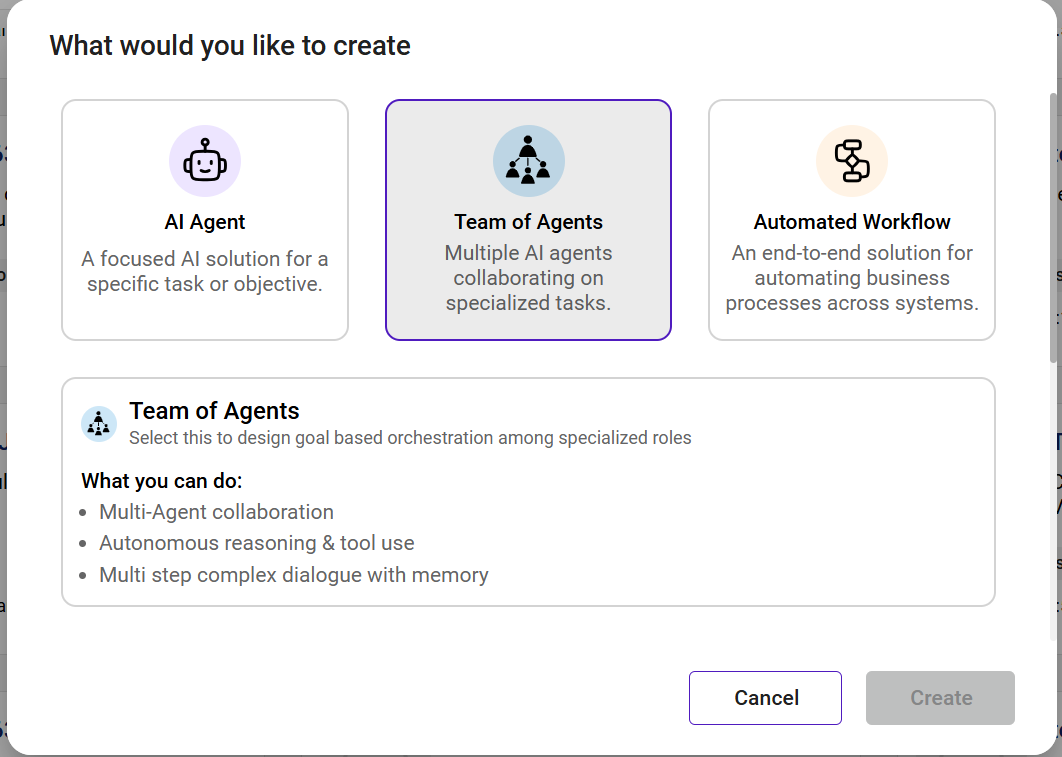Image resolution: width=1062 pixels, height=757 pixels.
Task: Click the "What you can do:" label
Action: pos(162,481)
